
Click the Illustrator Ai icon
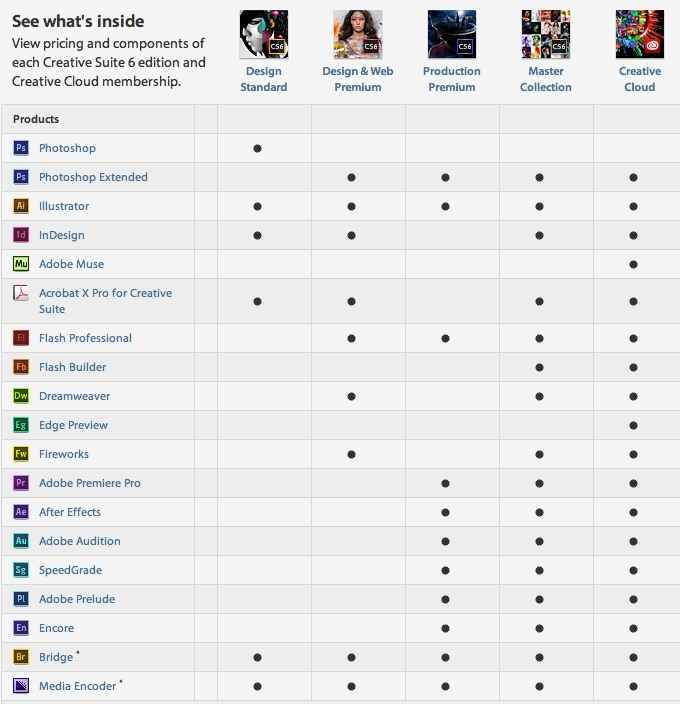(x=21, y=206)
